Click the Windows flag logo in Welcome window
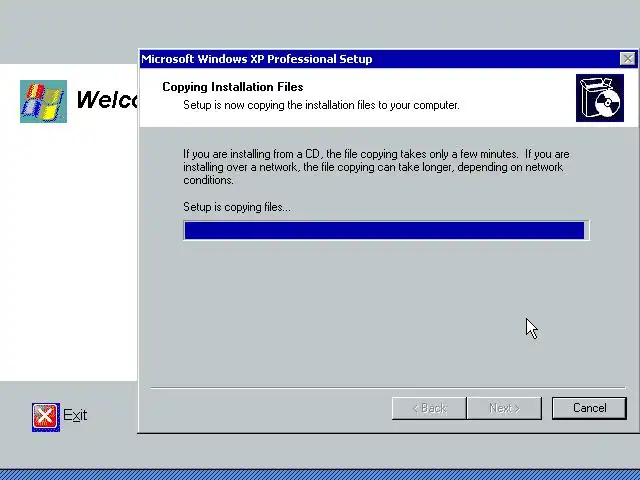The width and height of the screenshot is (640, 480). pos(43,101)
